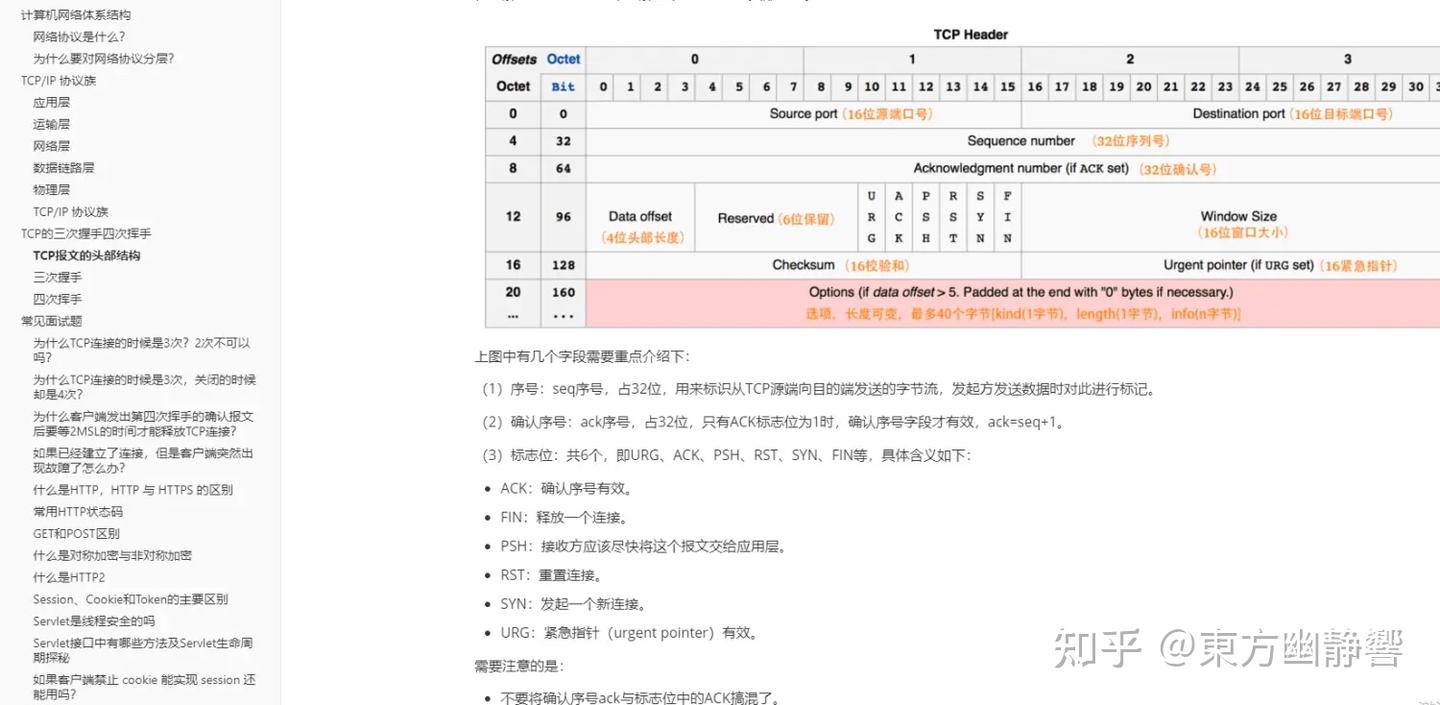Go to 常用HTTP状态码 section
Viewport: 1440px width, 705px height.
point(78,512)
